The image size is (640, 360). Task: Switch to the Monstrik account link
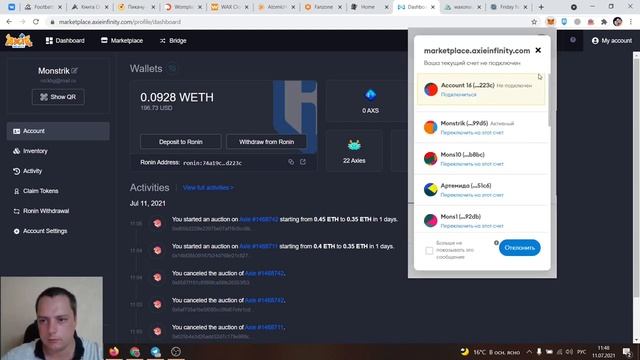coord(472,133)
